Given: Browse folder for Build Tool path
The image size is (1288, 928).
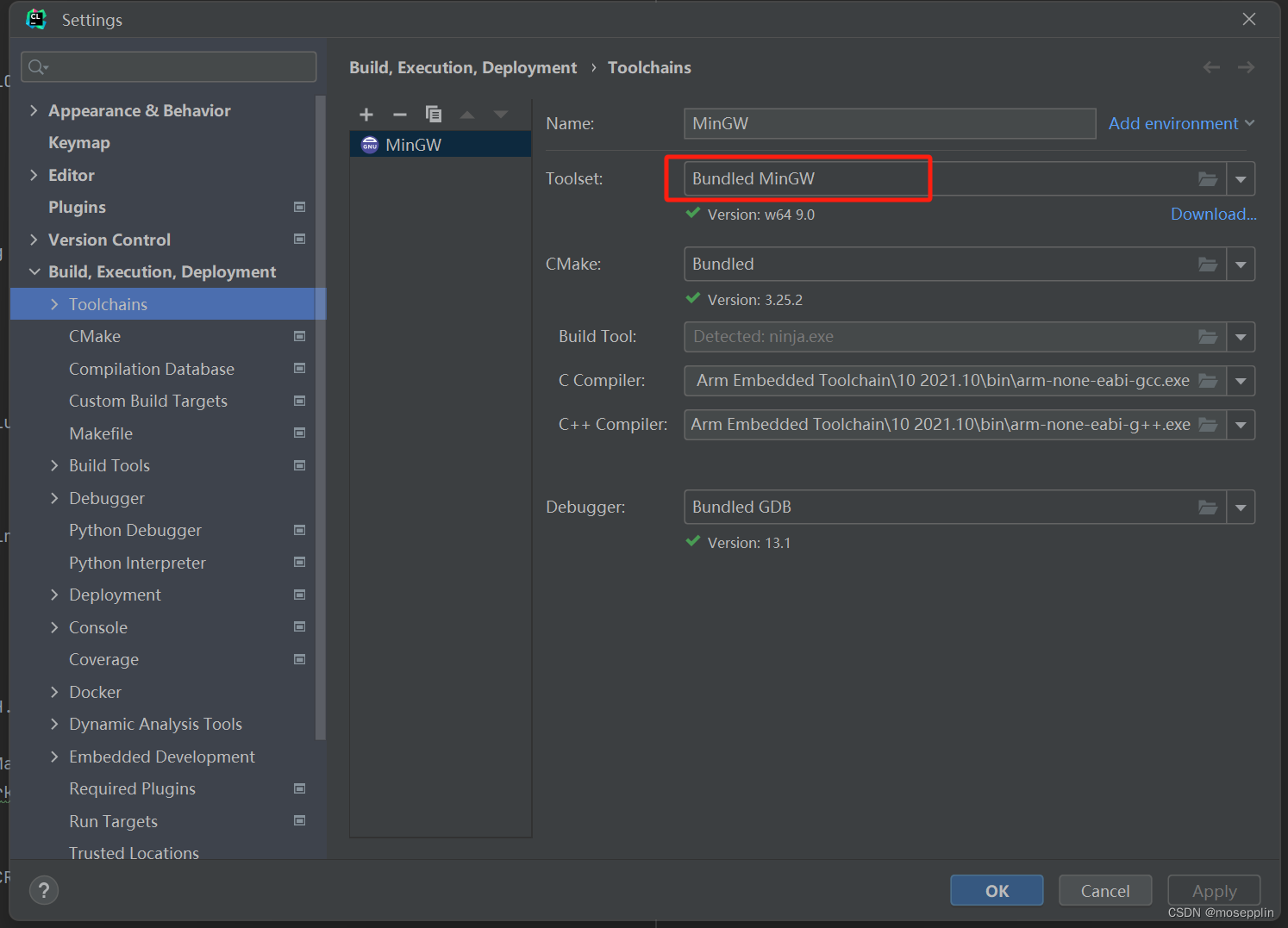Looking at the screenshot, I should (x=1208, y=337).
